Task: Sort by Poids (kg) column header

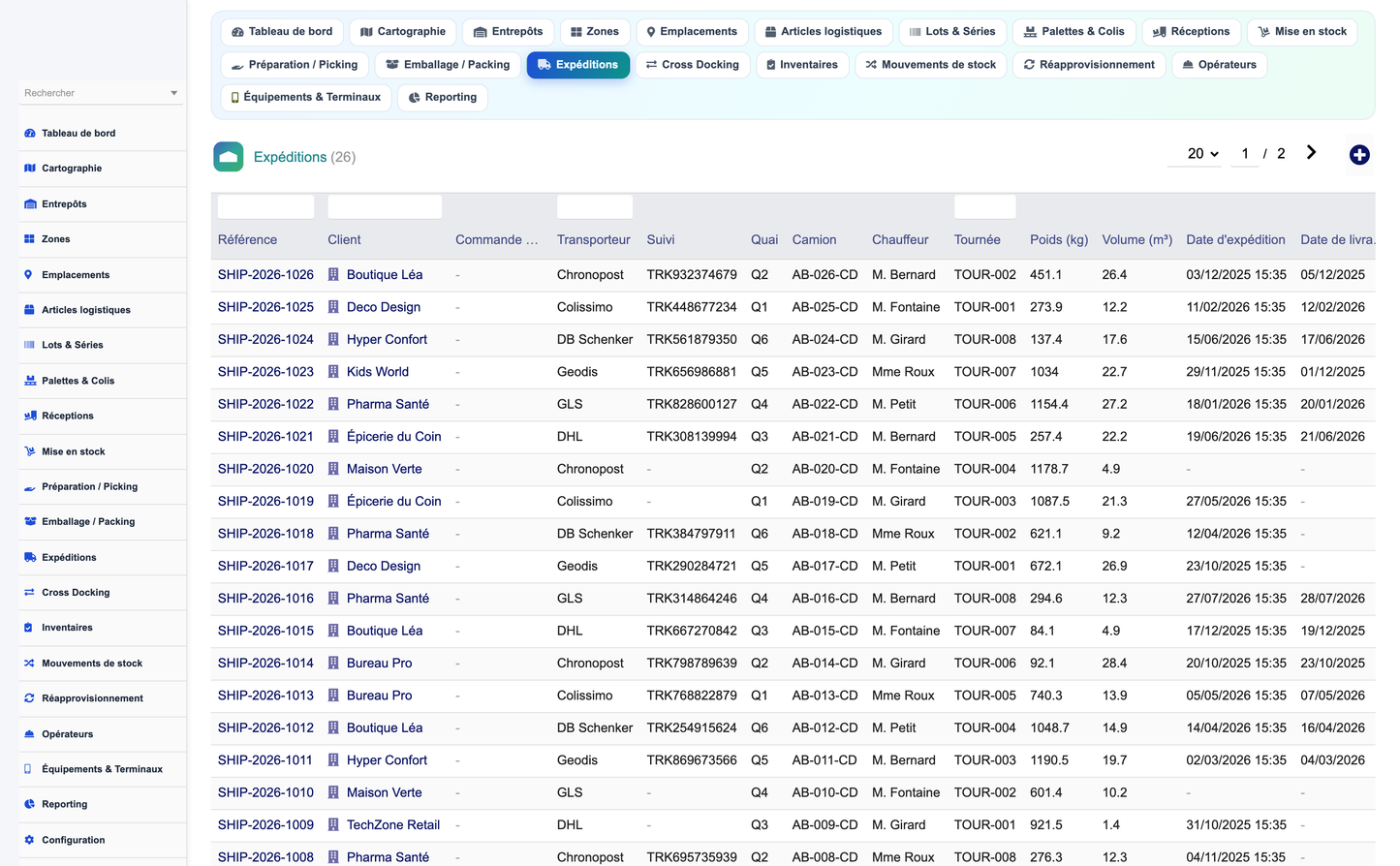Action: point(1059,240)
